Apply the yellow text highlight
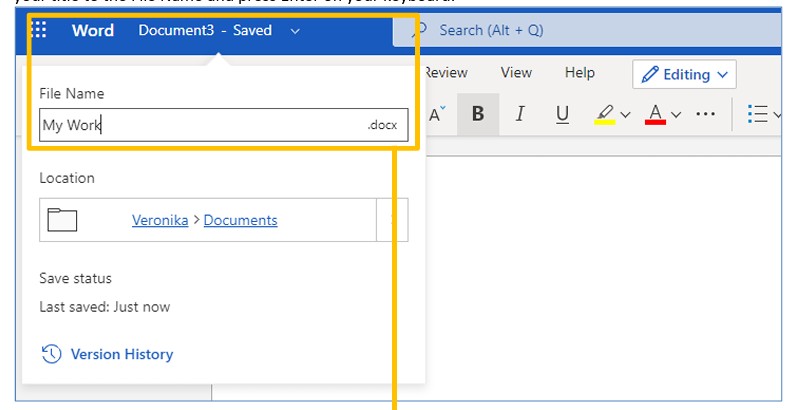This screenshot has width=791, height=410. [x=604, y=115]
